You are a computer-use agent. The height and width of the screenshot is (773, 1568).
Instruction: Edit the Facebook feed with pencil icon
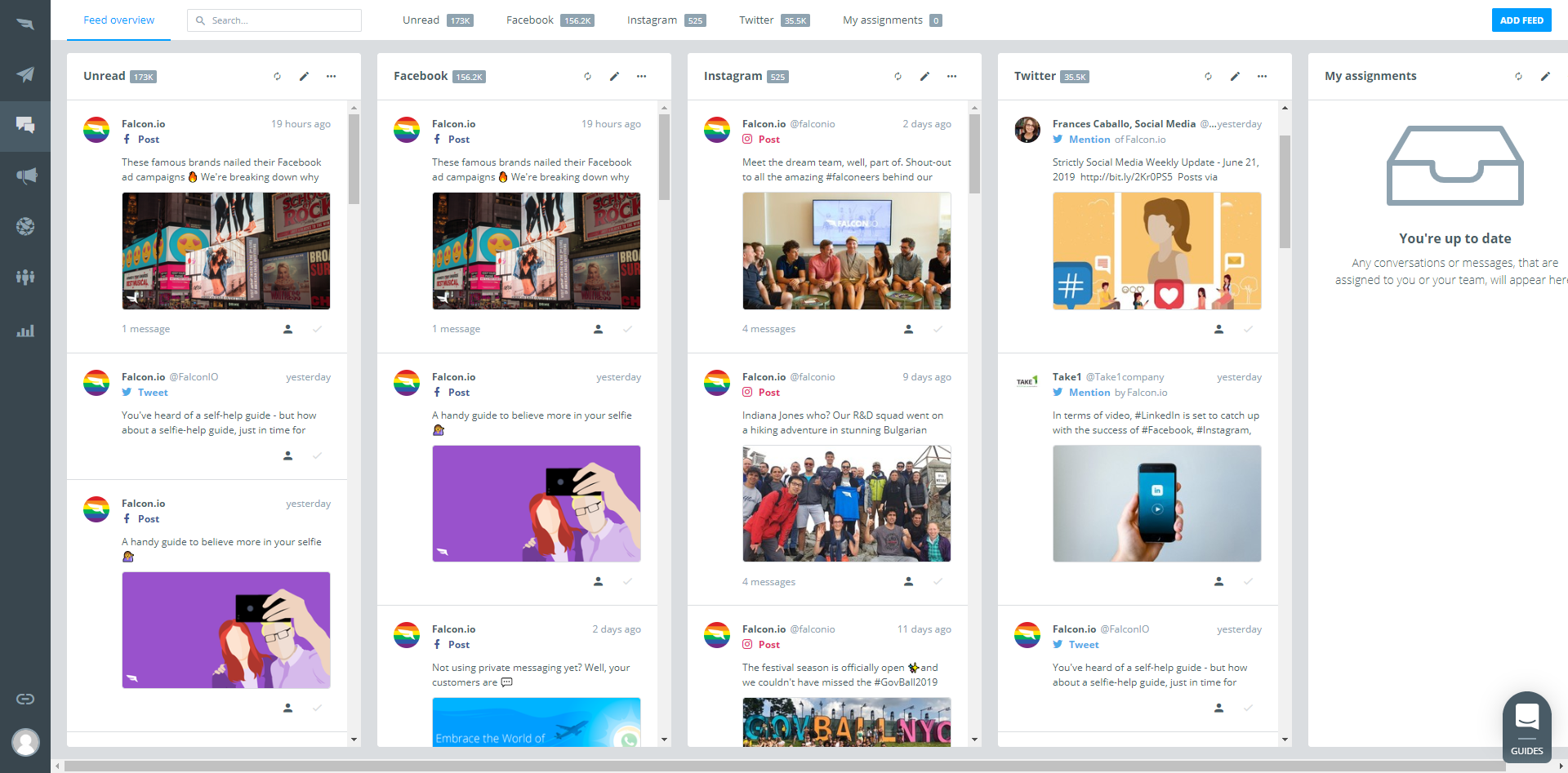[614, 76]
